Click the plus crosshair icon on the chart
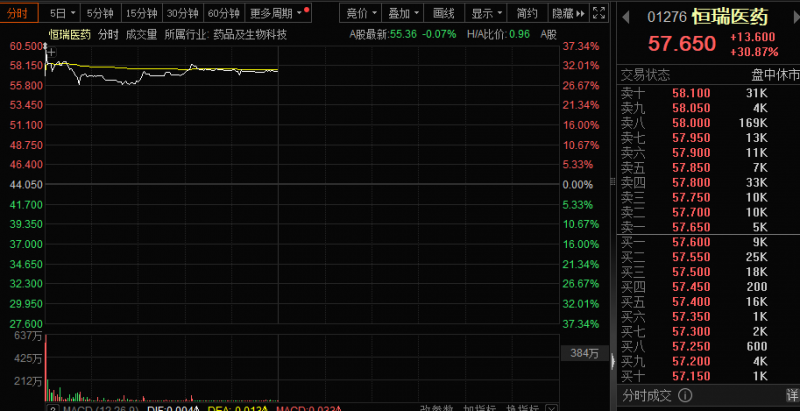The image size is (800, 411). click(52, 52)
